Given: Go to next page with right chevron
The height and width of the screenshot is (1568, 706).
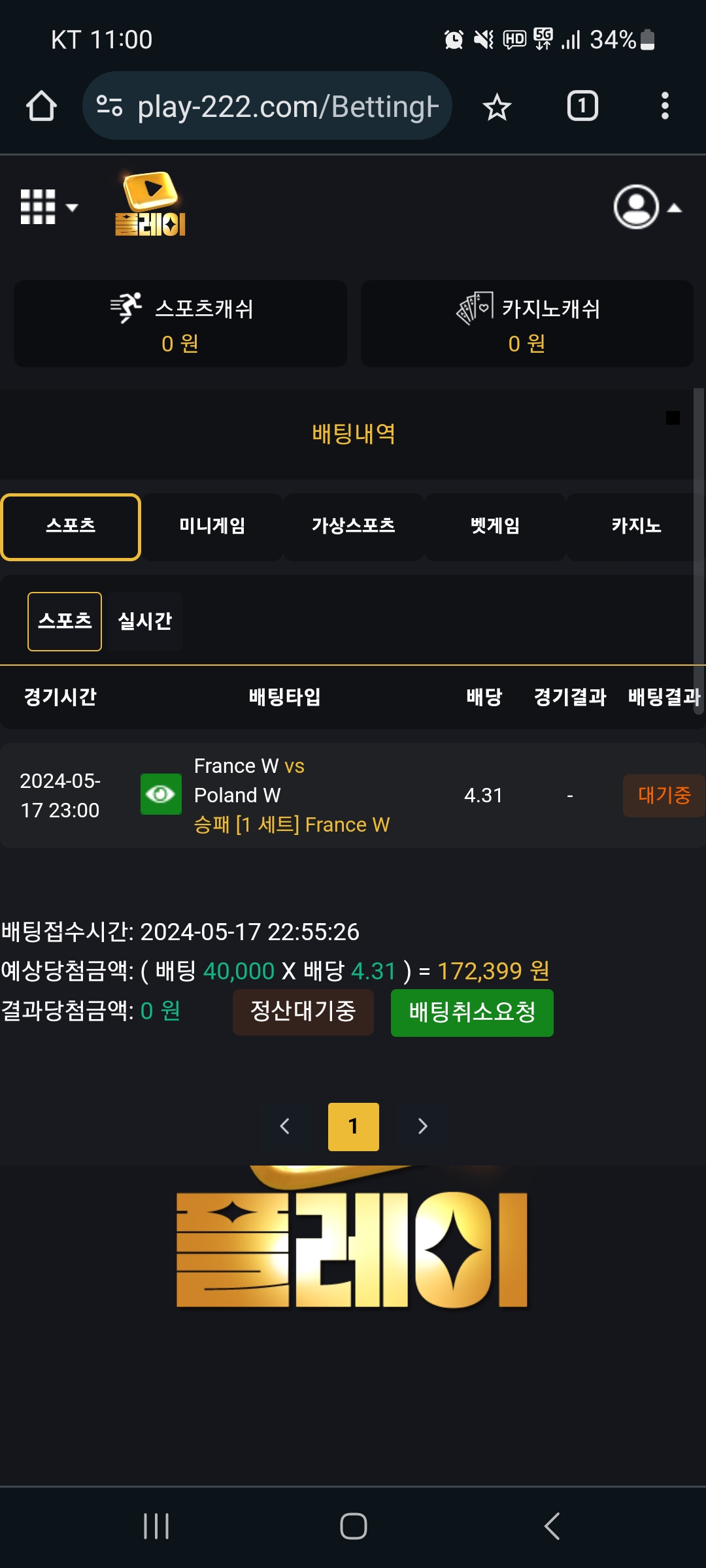Looking at the screenshot, I should 423,1126.
